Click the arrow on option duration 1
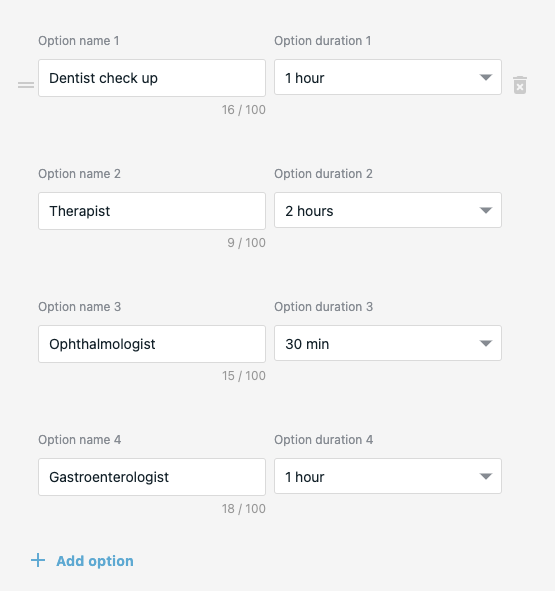The height and width of the screenshot is (591, 555). coord(486,77)
